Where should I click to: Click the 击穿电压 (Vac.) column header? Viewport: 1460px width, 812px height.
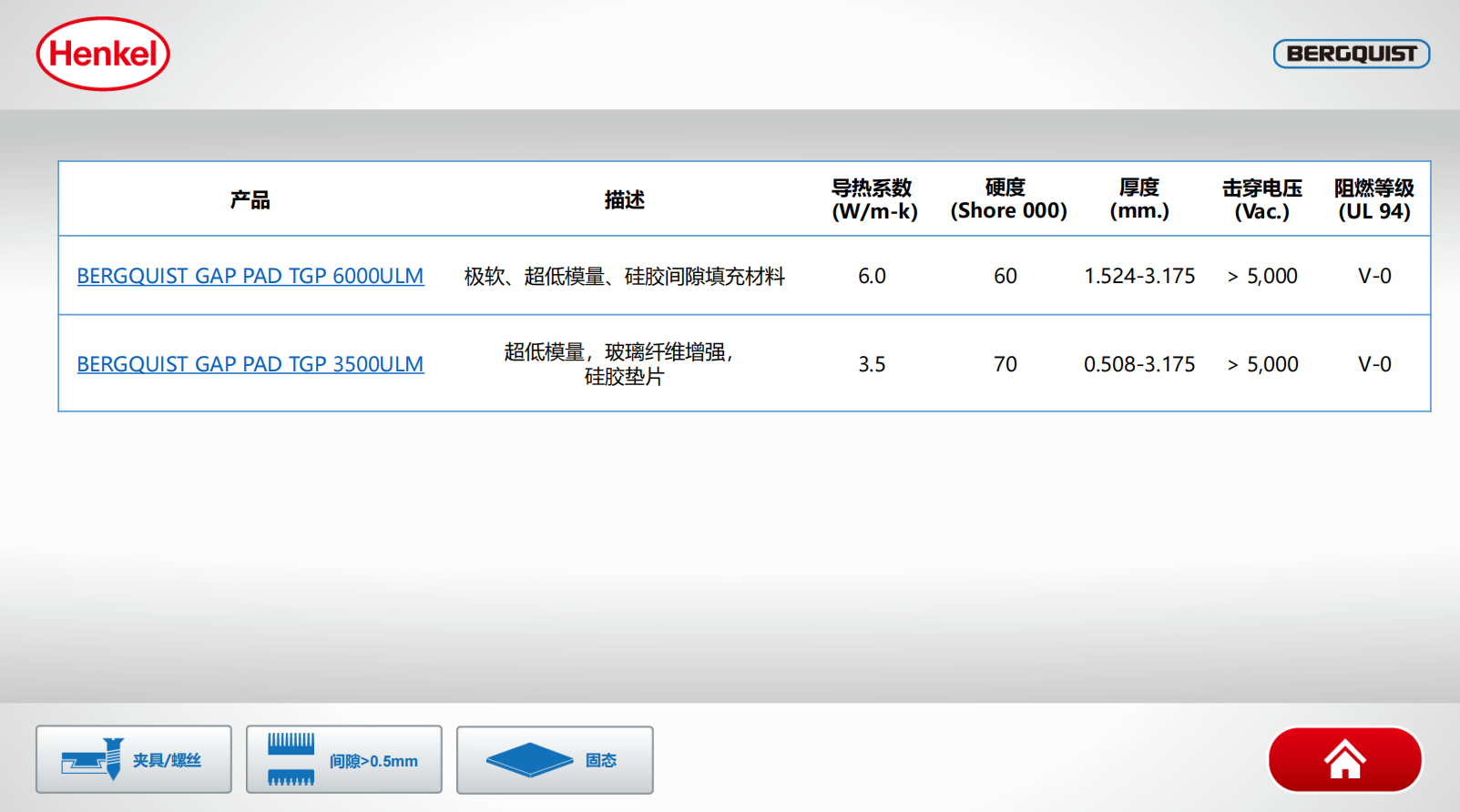[x=1261, y=199]
